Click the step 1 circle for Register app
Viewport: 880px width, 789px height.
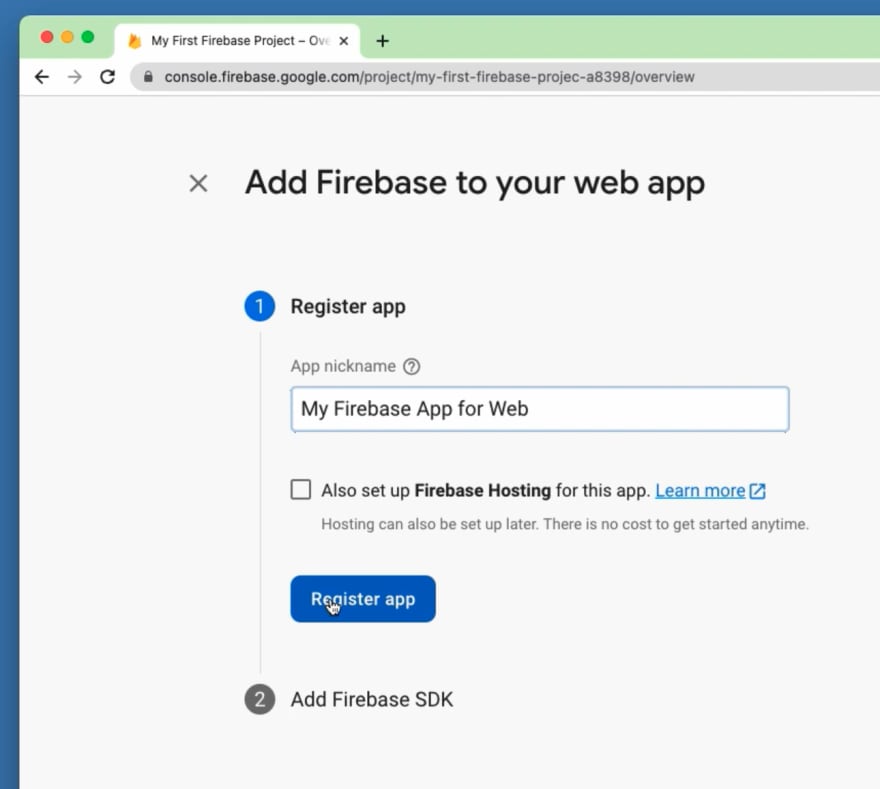point(260,306)
